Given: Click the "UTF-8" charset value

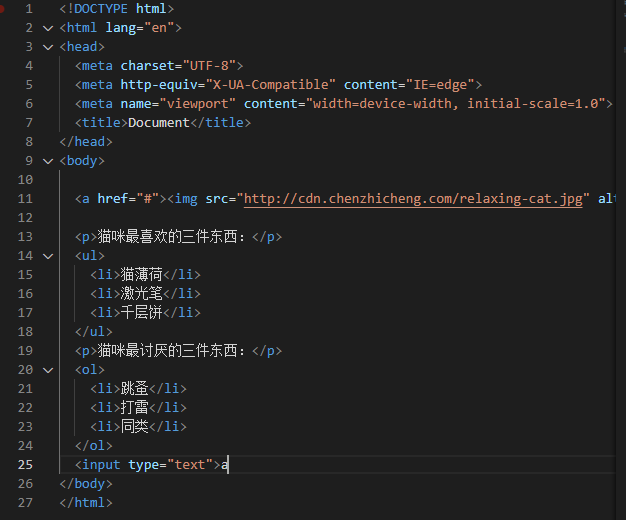Looking at the screenshot, I should click(x=206, y=66).
